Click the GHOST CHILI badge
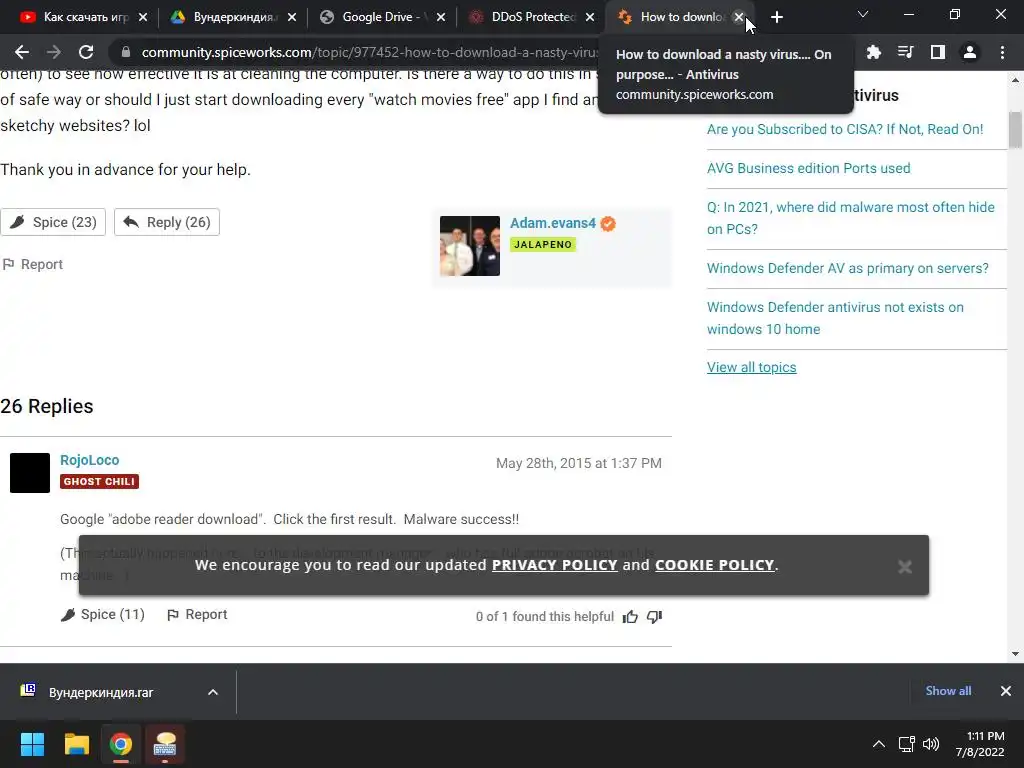 pyautogui.click(x=99, y=481)
